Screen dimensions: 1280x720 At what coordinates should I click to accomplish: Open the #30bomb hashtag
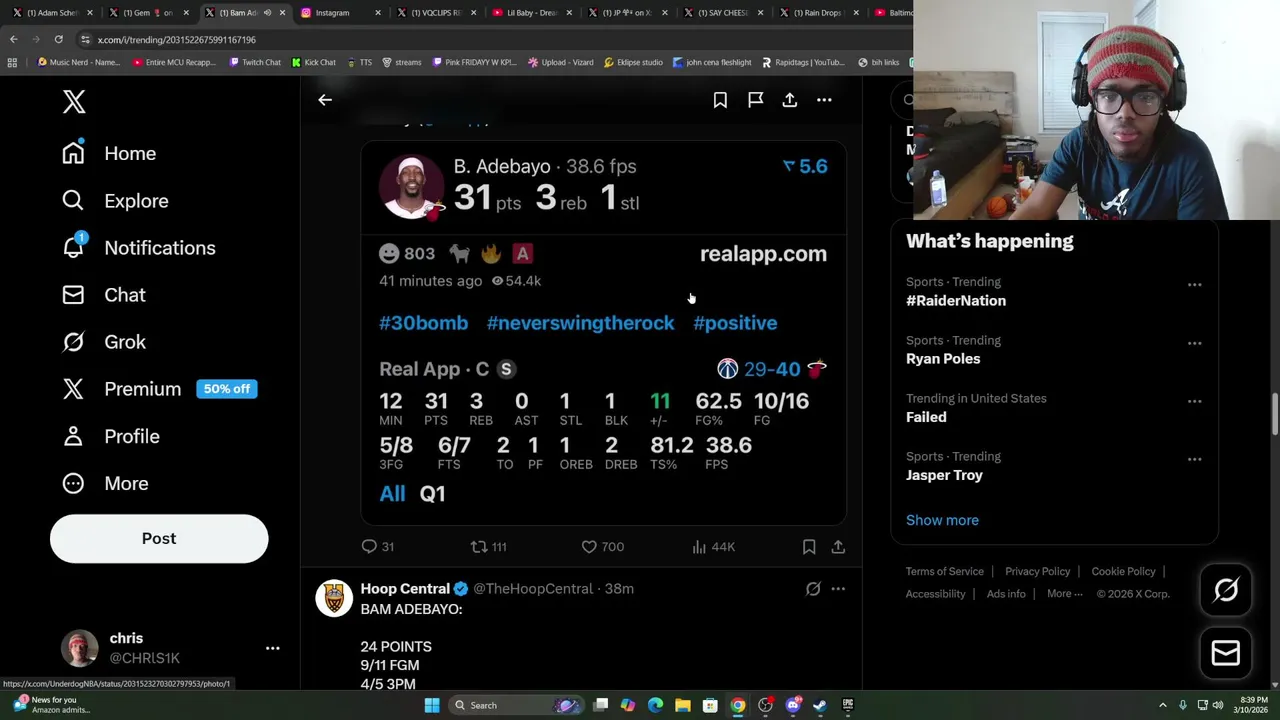pos(423,323)
